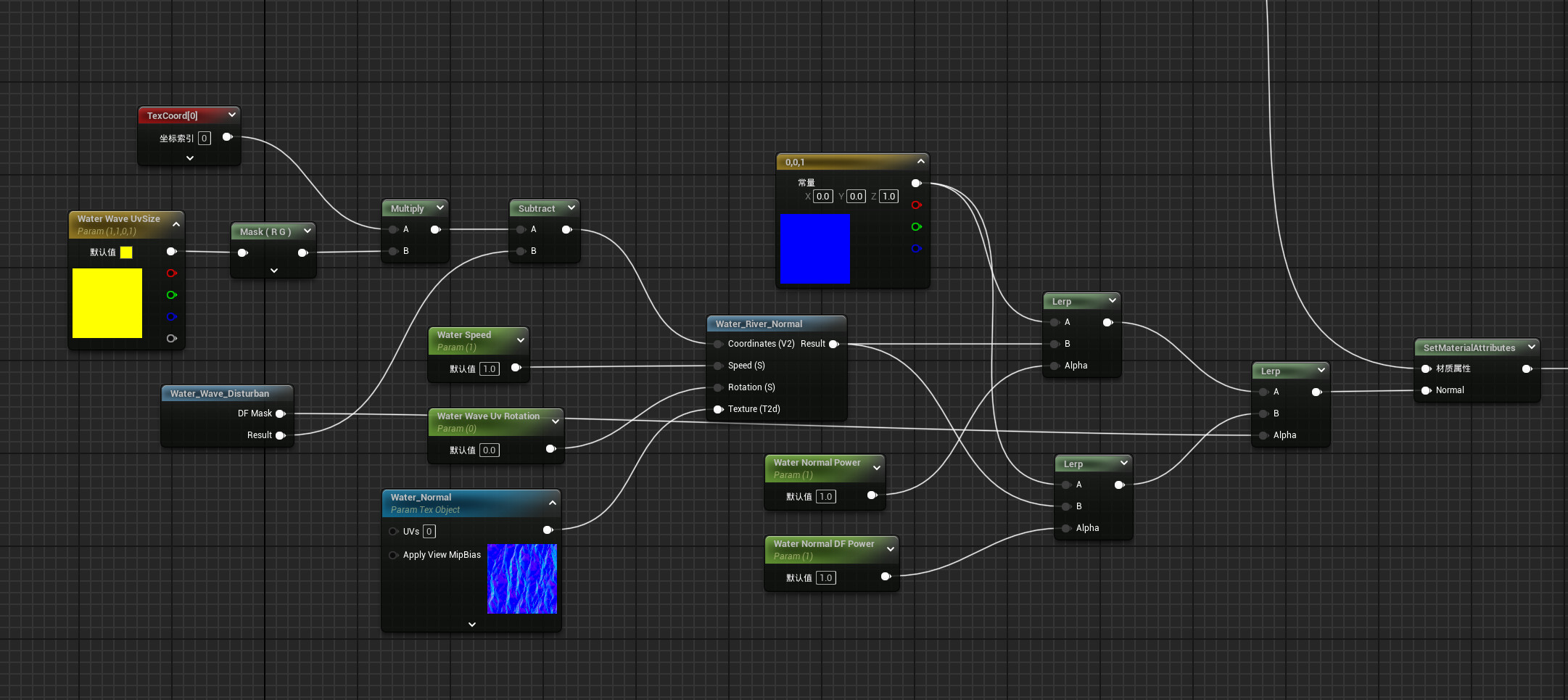Toggle the Multiply node chevron
The image size is (1568, 700).
tap(440, 207)
